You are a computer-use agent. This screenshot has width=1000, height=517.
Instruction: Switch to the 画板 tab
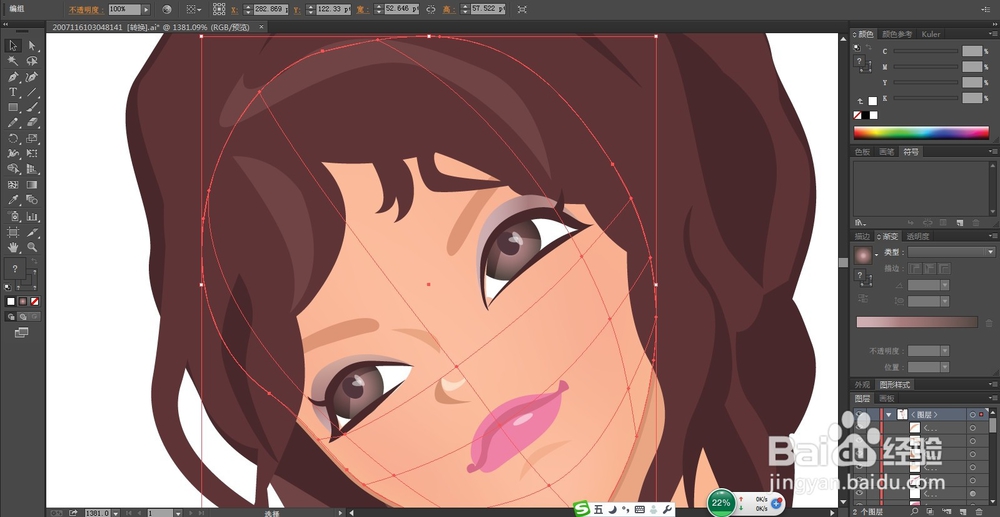coord(886,398)
